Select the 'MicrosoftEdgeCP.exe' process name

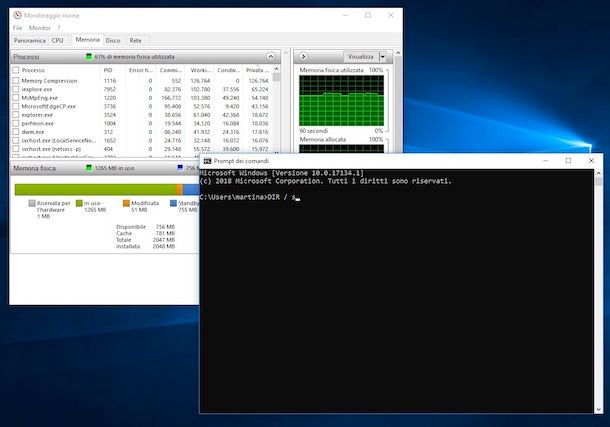(49, 106)
